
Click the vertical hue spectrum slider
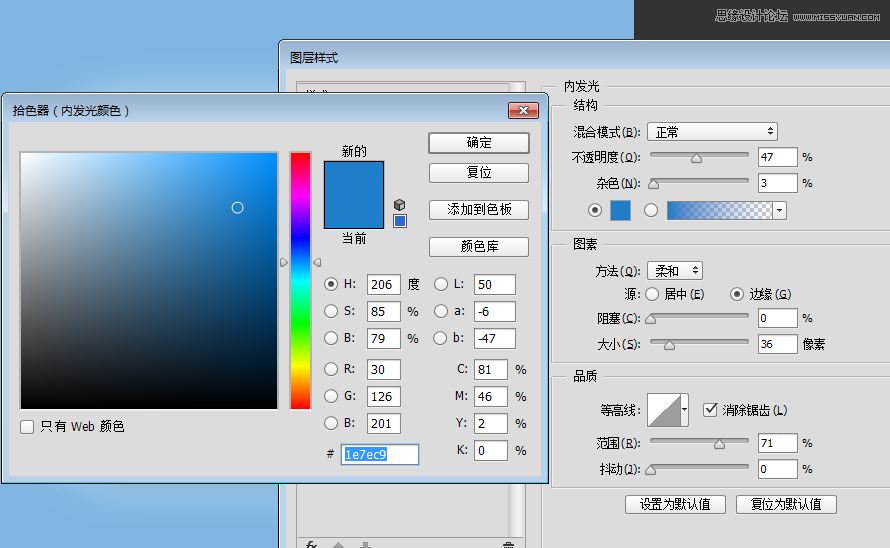[300, 281]
